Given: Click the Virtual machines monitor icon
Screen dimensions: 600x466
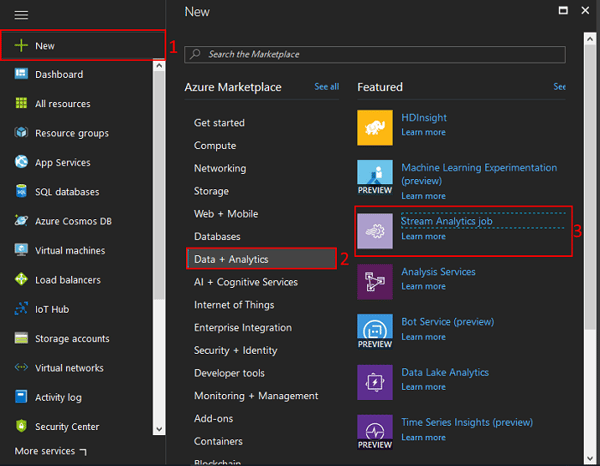Looking at the screenshot, I should tap(21, 250).
